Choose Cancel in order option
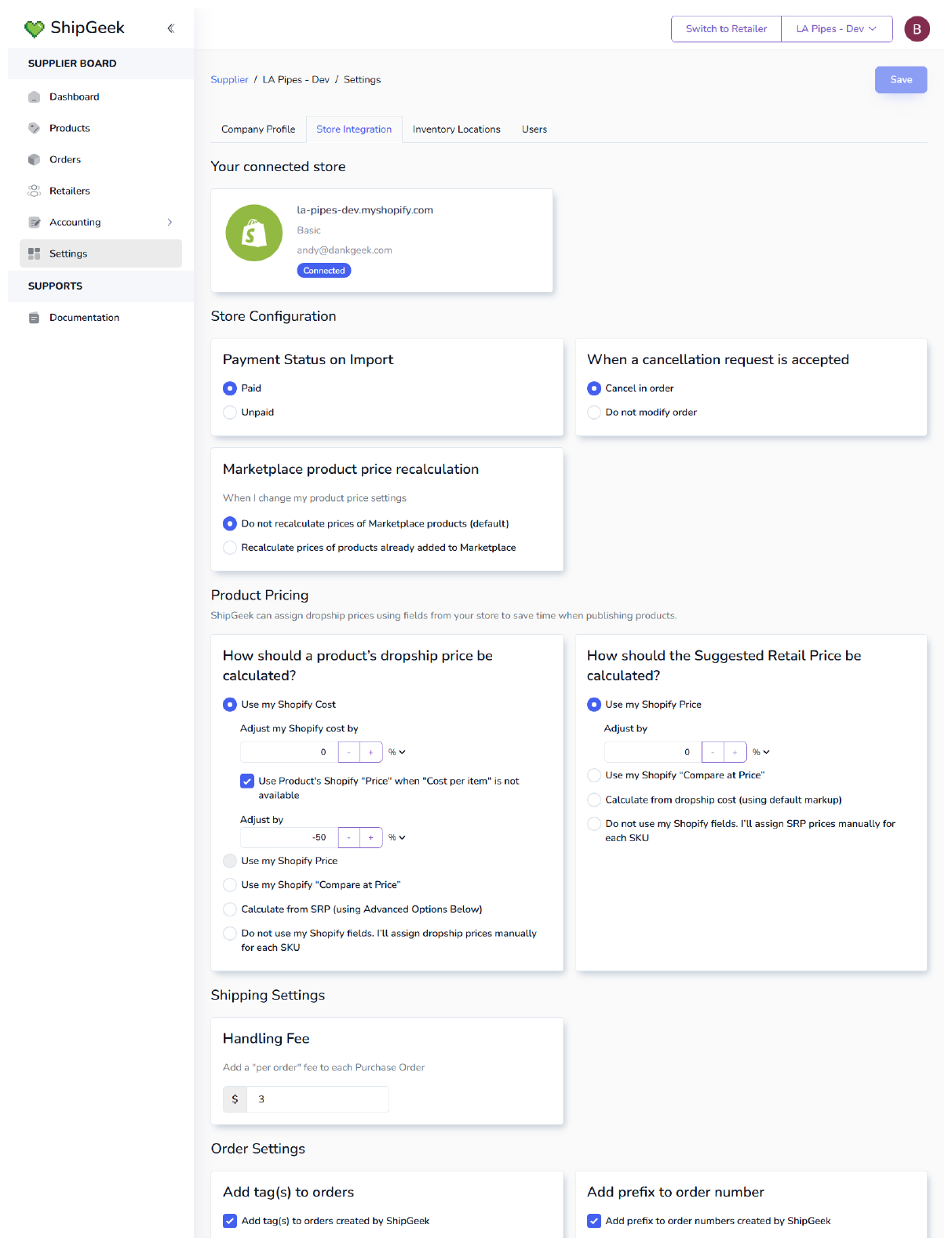 [594, 388]
